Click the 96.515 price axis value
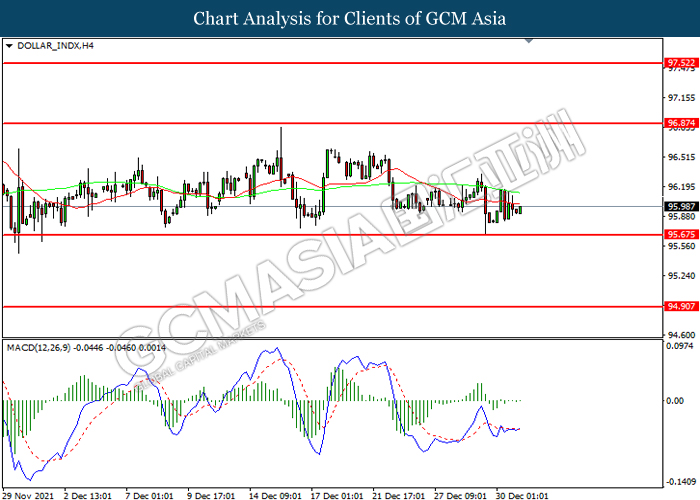This screenshot has height=500, width=700. [681, 157]
